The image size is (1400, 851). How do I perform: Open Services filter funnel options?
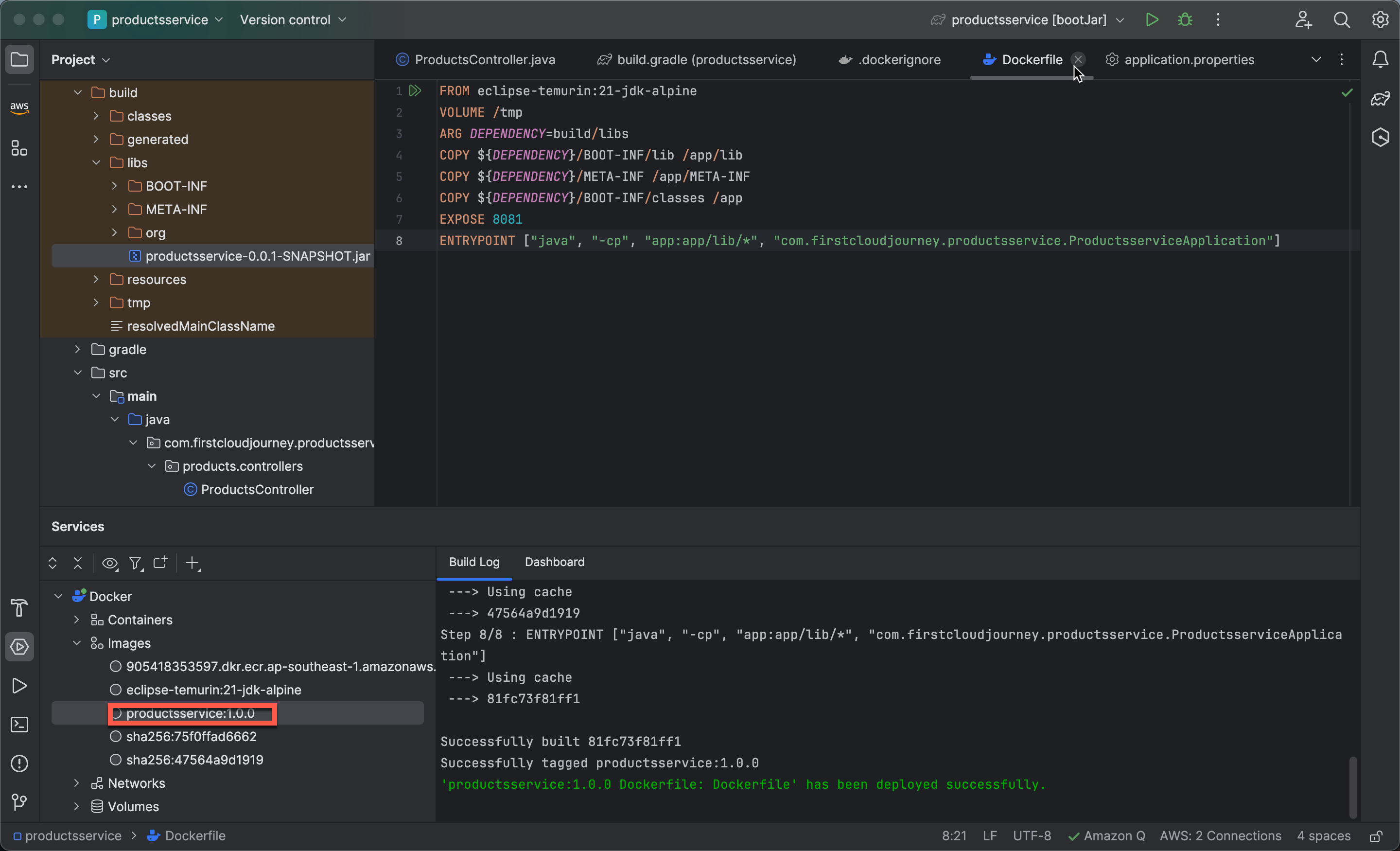pos(136,563)
